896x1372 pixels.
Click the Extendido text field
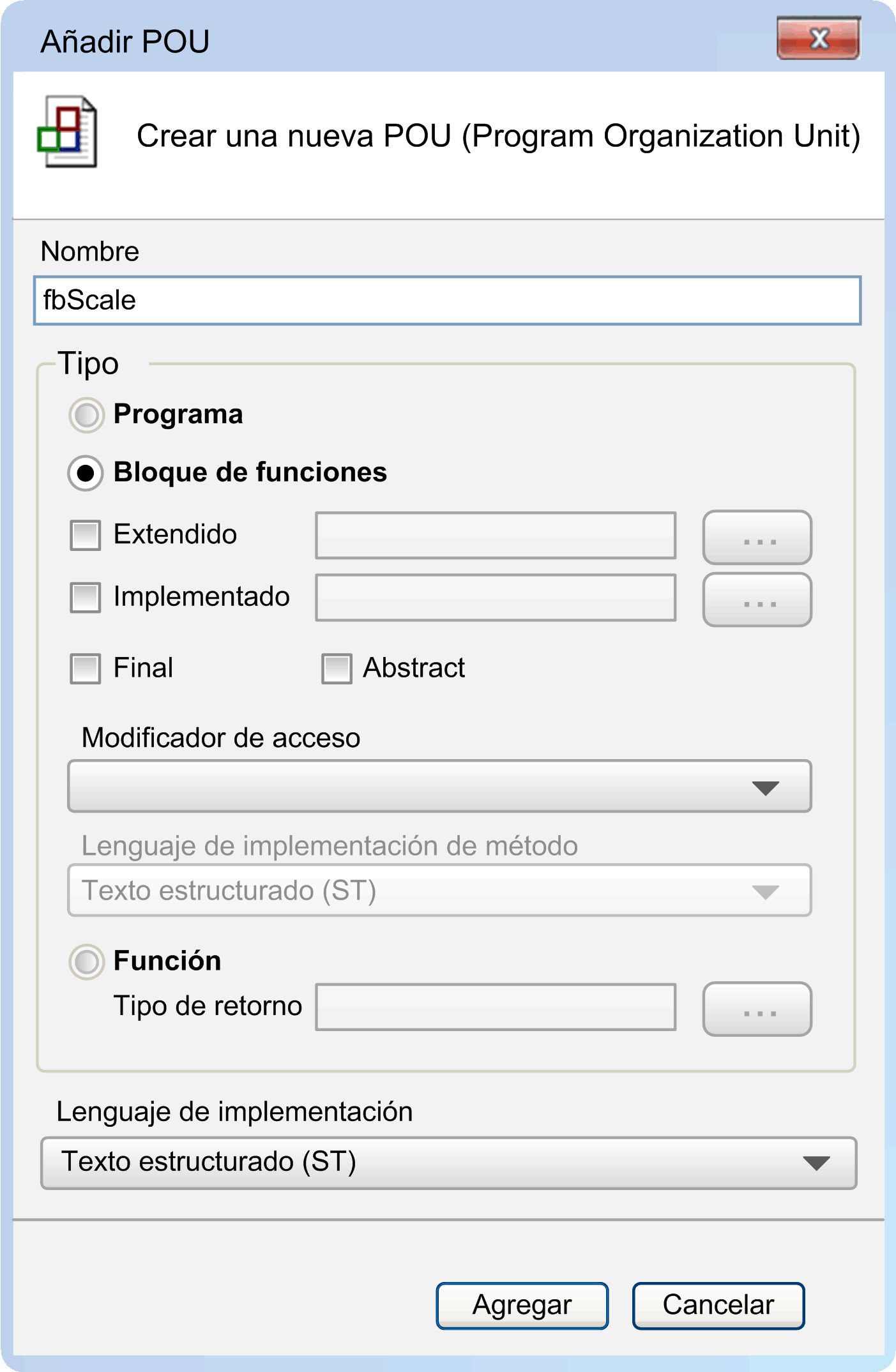(496, 535)
